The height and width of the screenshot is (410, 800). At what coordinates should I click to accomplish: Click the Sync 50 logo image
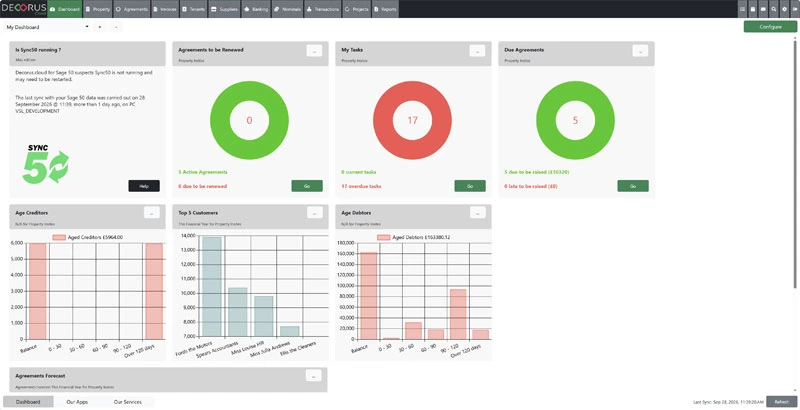tap(46, 164)
